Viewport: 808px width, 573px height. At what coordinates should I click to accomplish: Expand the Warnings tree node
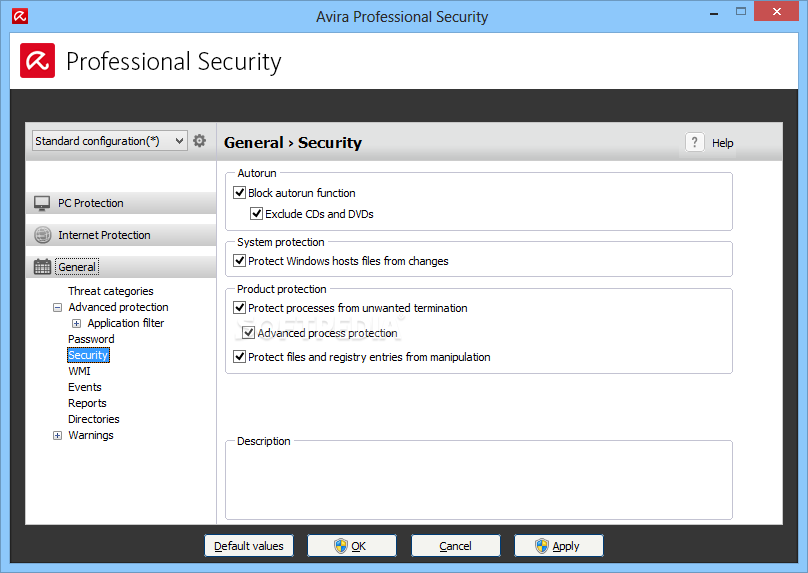point(57,435)
